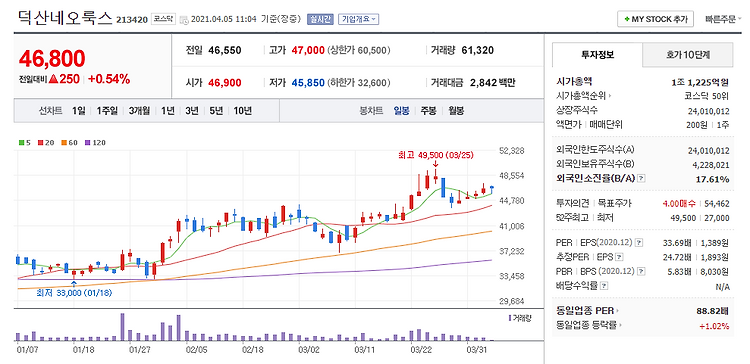Image resolution: width=750 pixels, height=364 pixels.
Task: Click the 외국인소진율 value 17.61%
Action: coord(714,179)
